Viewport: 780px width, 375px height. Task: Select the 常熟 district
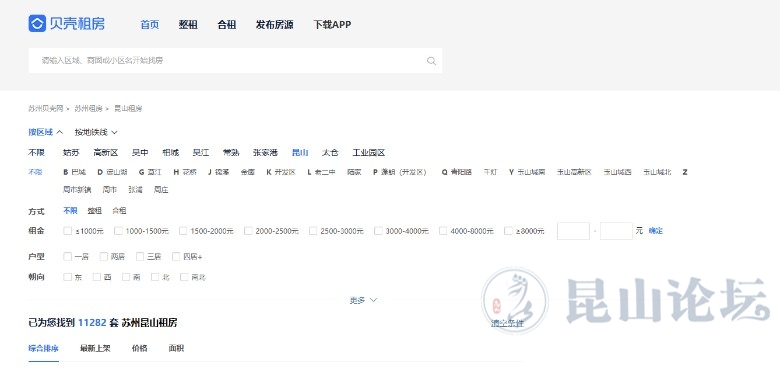tap(231, 153)
